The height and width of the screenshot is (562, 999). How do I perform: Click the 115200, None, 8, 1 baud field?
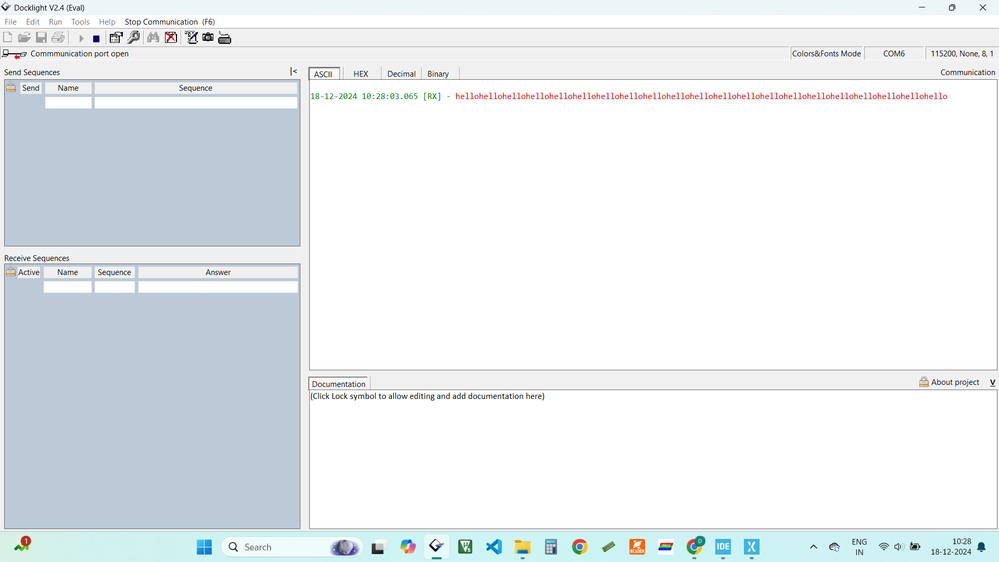(961, 54)
